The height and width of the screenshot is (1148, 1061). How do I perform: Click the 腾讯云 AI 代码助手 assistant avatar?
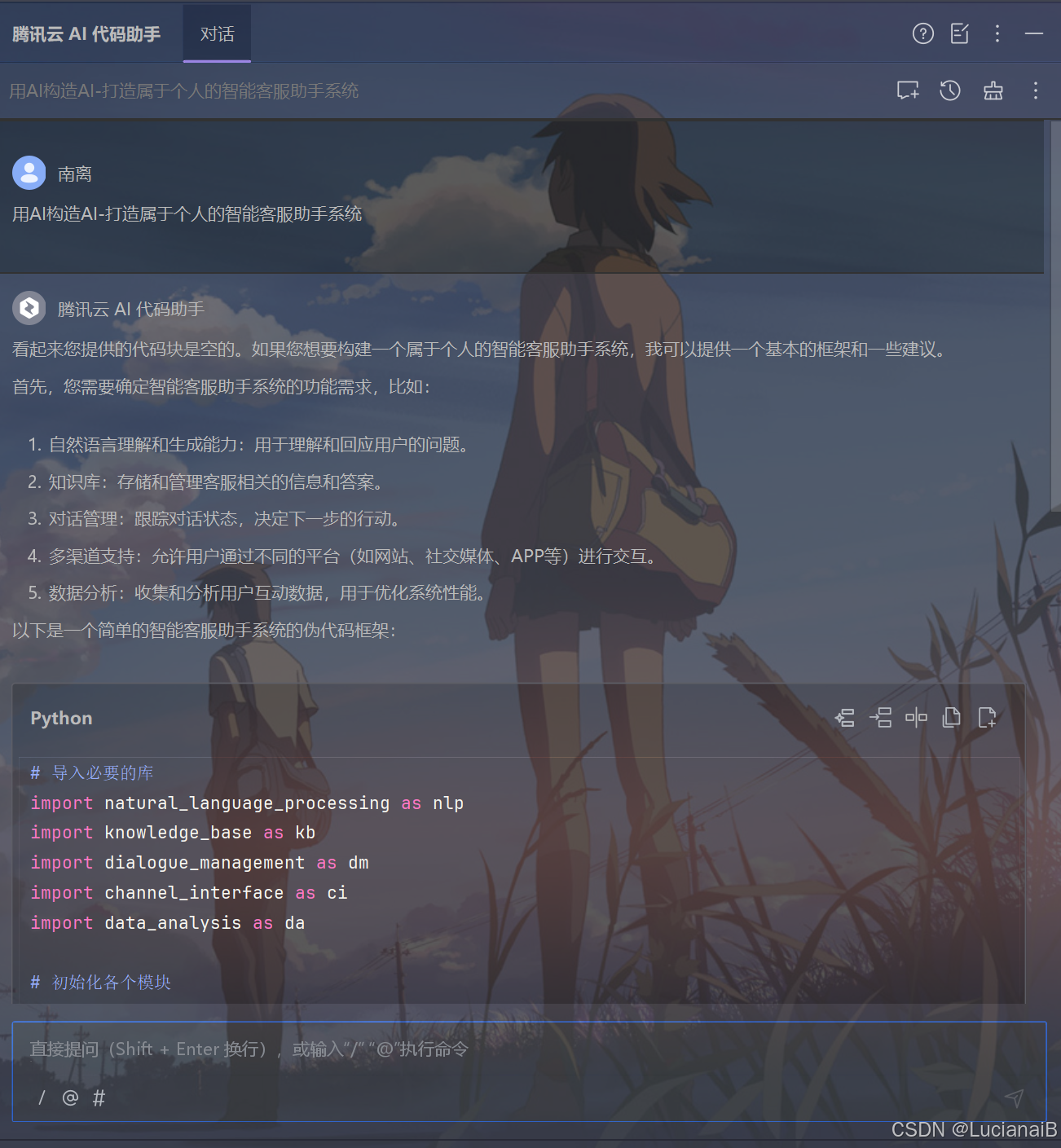(29, 308)
